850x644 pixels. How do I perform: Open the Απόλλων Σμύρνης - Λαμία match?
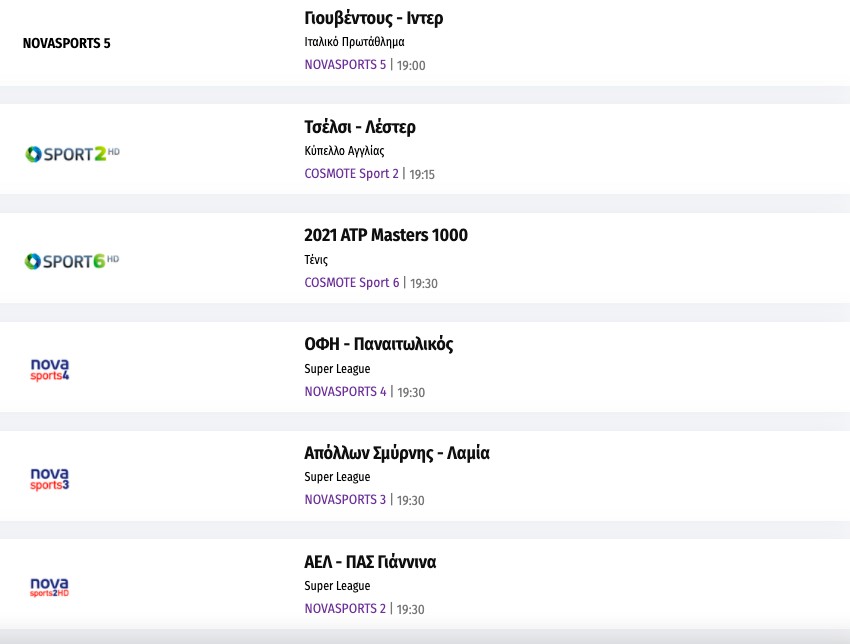coord(396,453)
